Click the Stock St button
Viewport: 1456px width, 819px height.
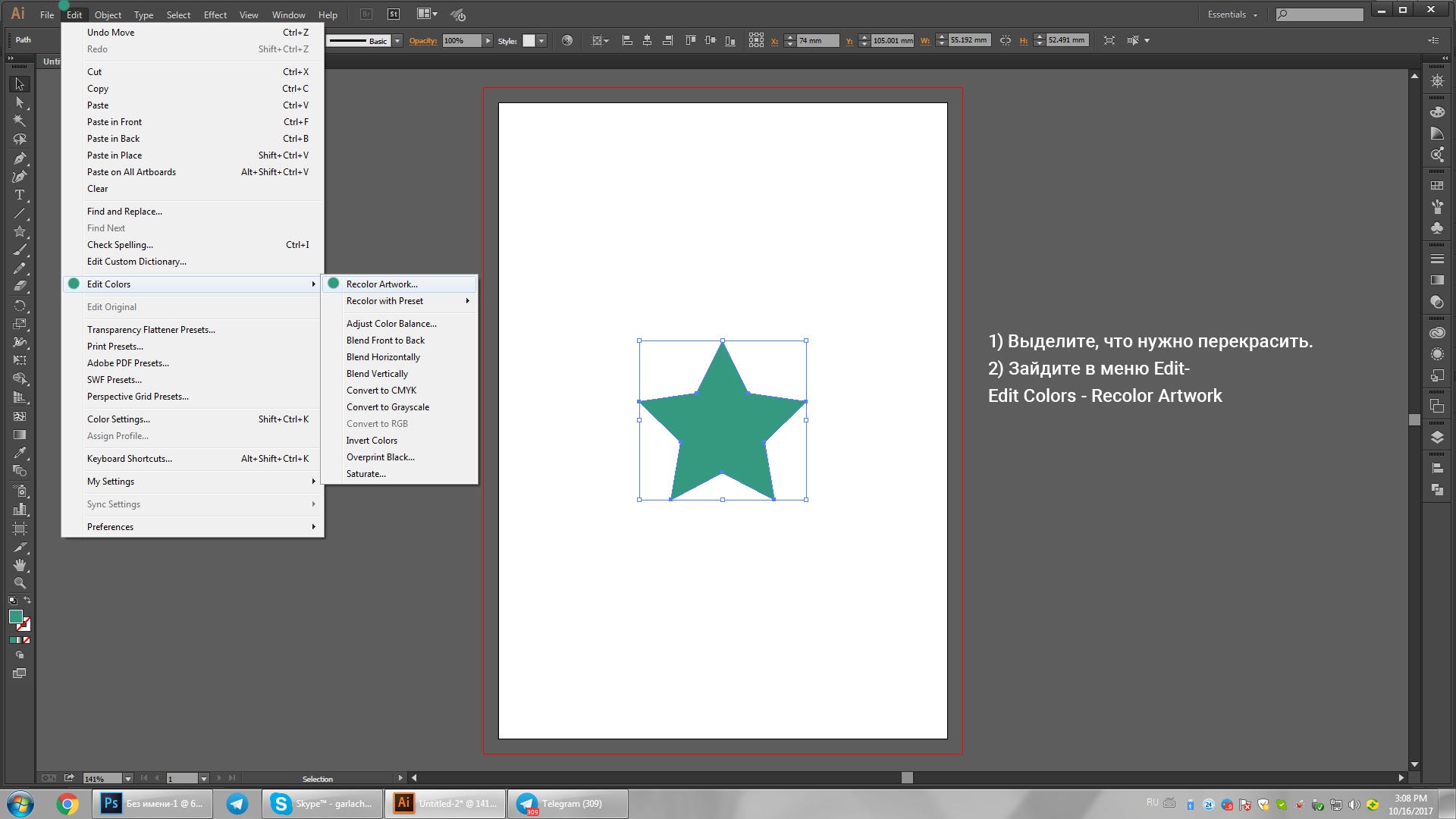tap(394, 14)
